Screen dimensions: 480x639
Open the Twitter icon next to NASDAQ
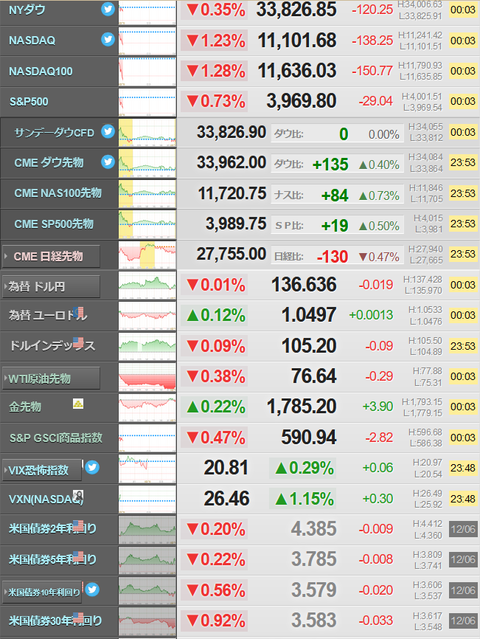[x=108, y=40]
